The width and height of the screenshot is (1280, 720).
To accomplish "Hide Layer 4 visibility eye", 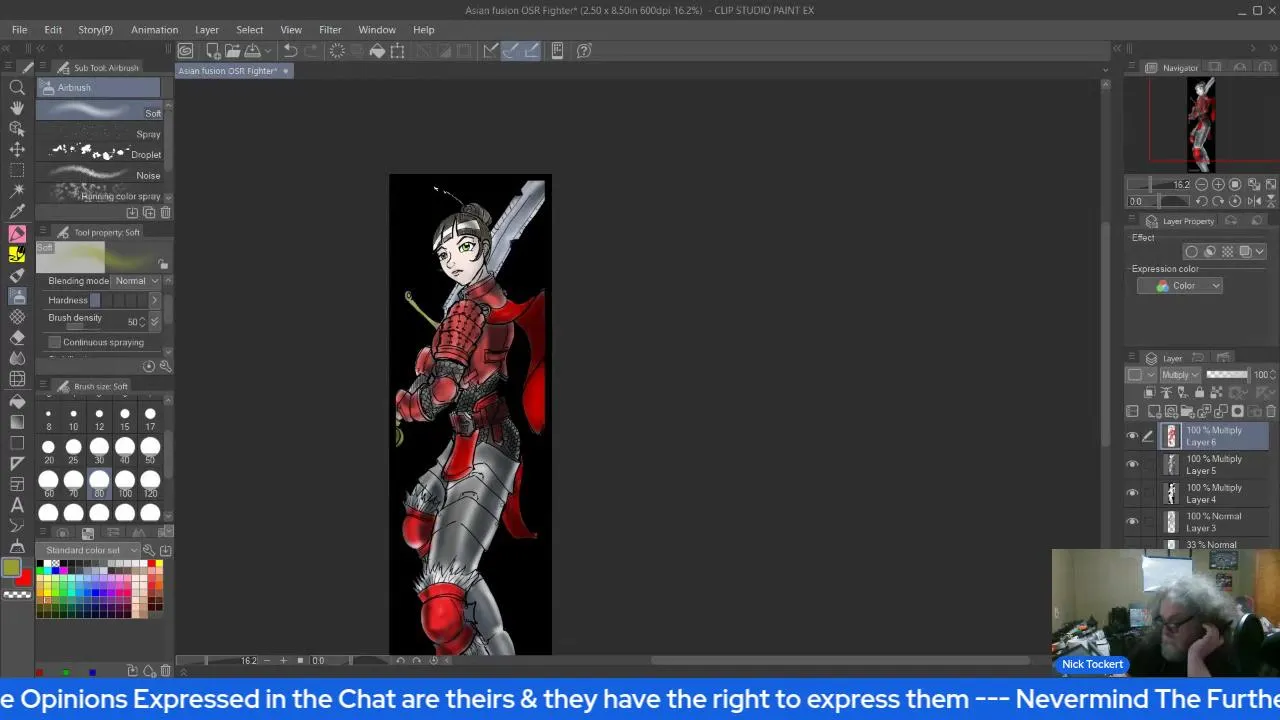I will click(x=1132, y=493).
